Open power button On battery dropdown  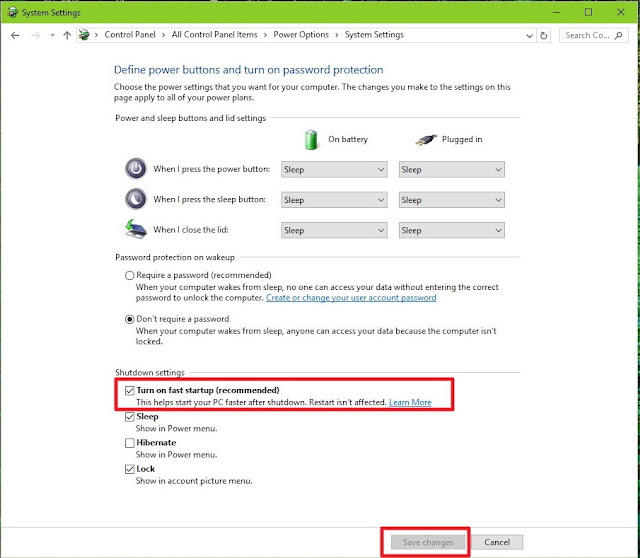pos(334,169)
